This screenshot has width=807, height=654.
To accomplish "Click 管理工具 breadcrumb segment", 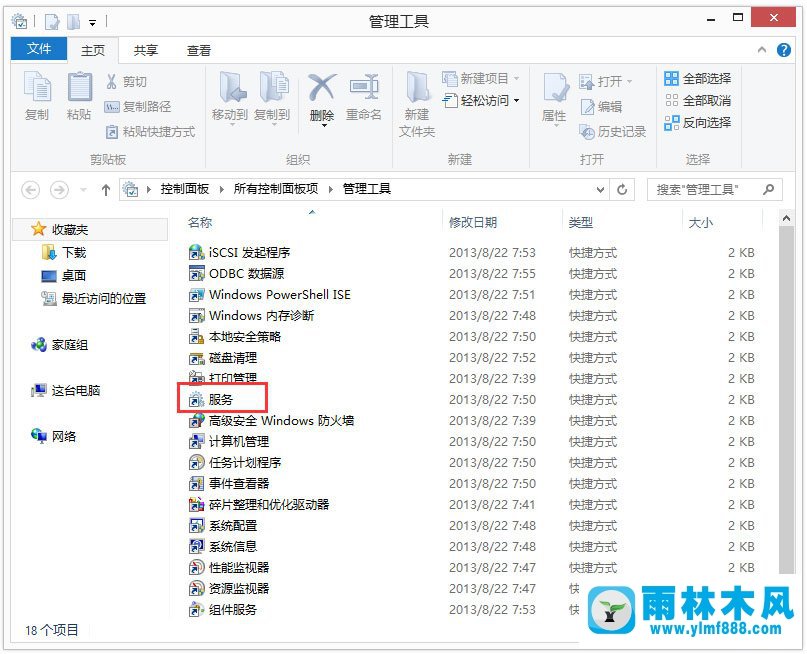I will (367, 189).
